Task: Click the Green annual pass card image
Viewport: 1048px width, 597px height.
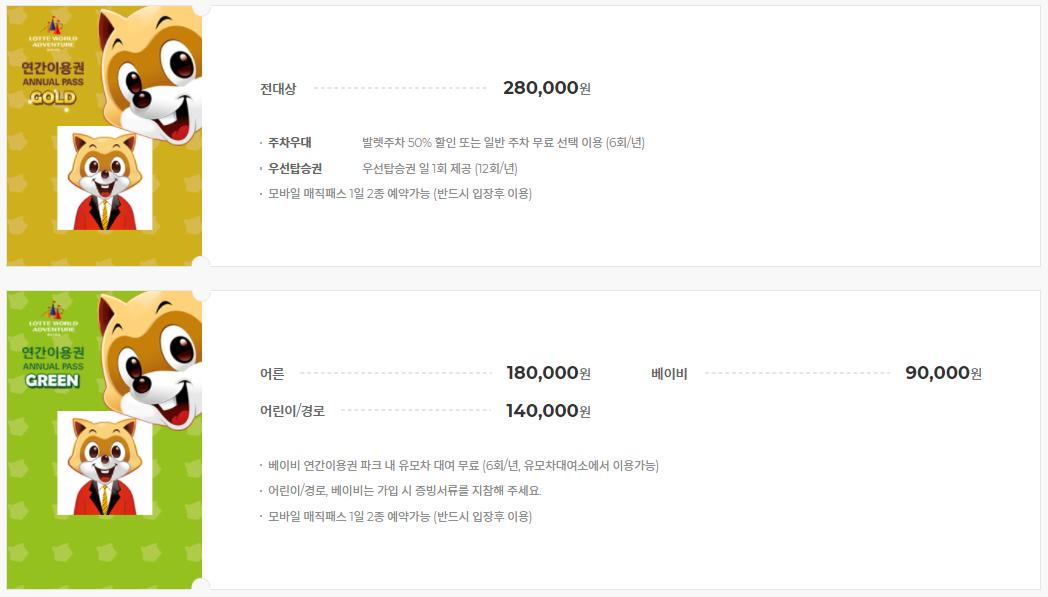Action: (x=104, y=440)
